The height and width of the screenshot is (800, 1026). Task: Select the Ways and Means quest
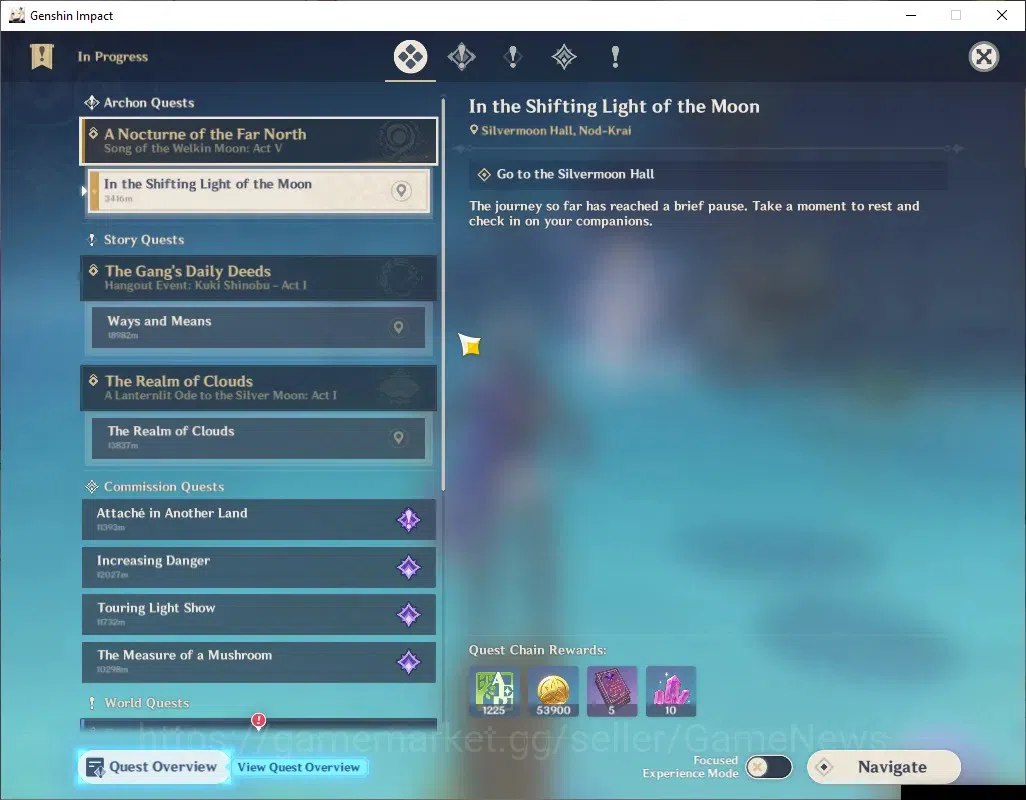258,327
